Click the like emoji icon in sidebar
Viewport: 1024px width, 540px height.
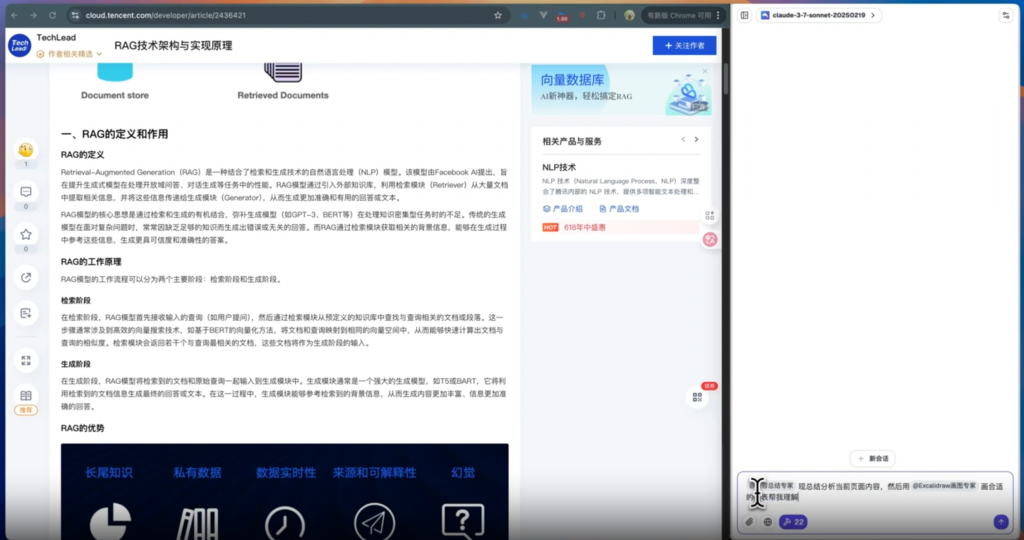26,150
